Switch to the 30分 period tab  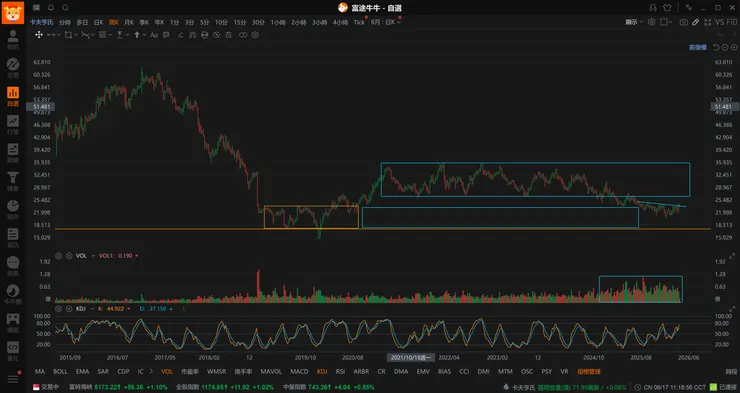(258, 23)
